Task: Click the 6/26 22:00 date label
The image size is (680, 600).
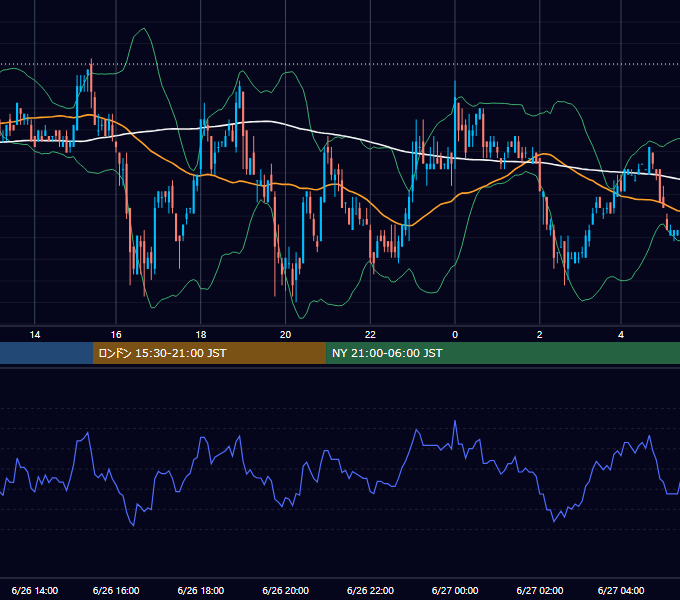Action: pos(370,590)
